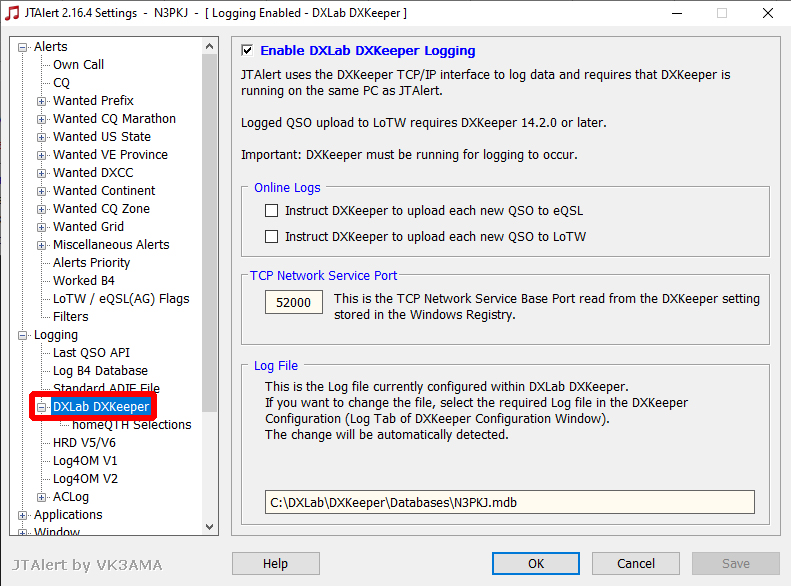This screenshot has width=791, height=586.
Task: Enable DXLab DXKeeper Logging checkbox
Action: pos(247,50)
